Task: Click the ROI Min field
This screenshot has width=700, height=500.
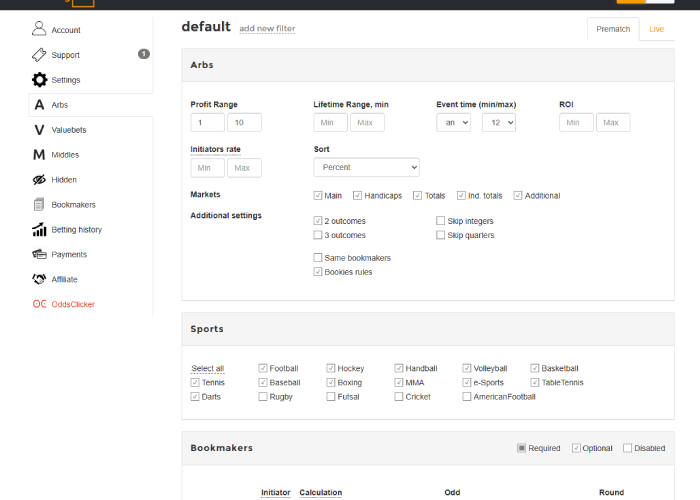Action: point(576,122)
